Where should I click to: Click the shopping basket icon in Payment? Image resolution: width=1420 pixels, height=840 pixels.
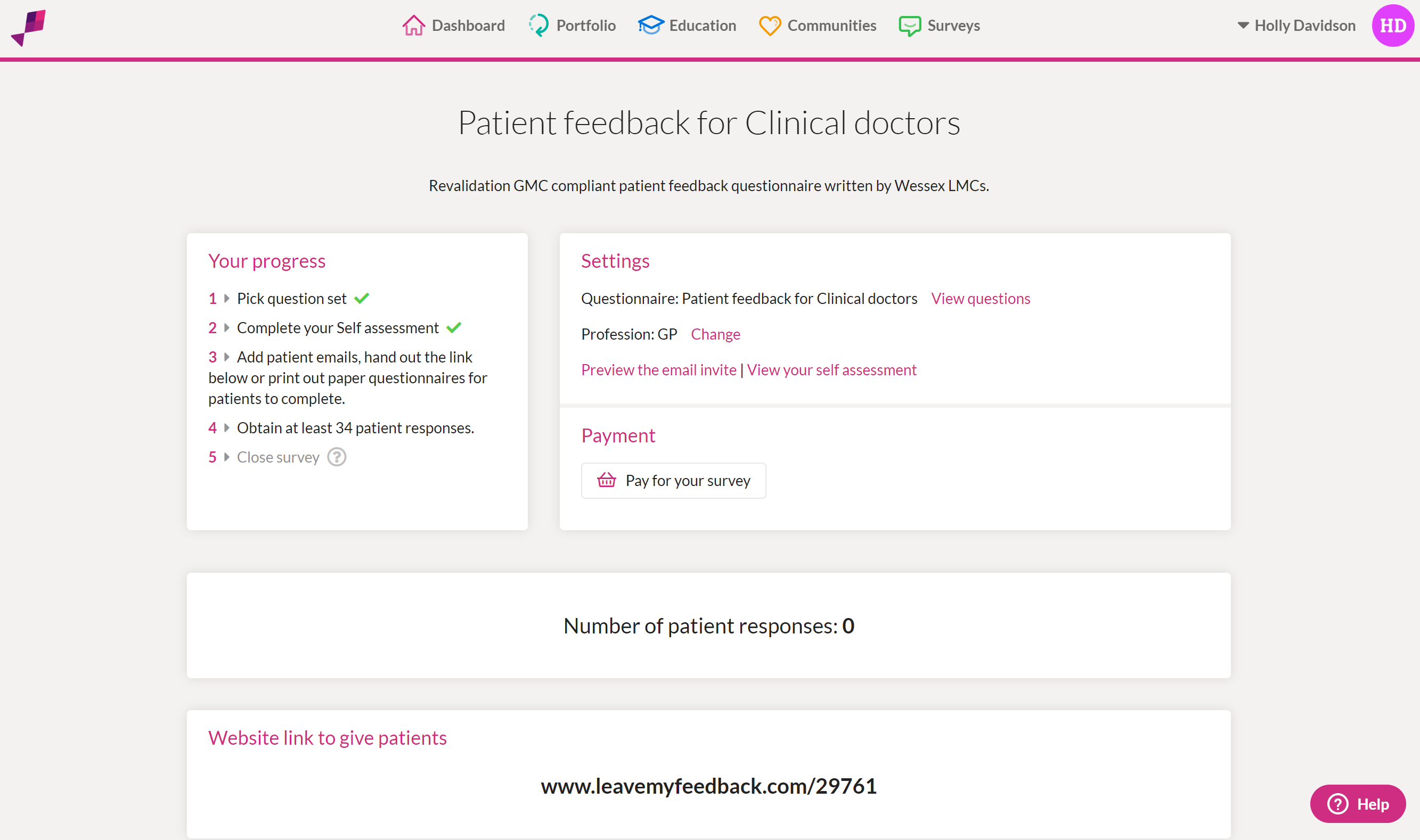point(606,480)
